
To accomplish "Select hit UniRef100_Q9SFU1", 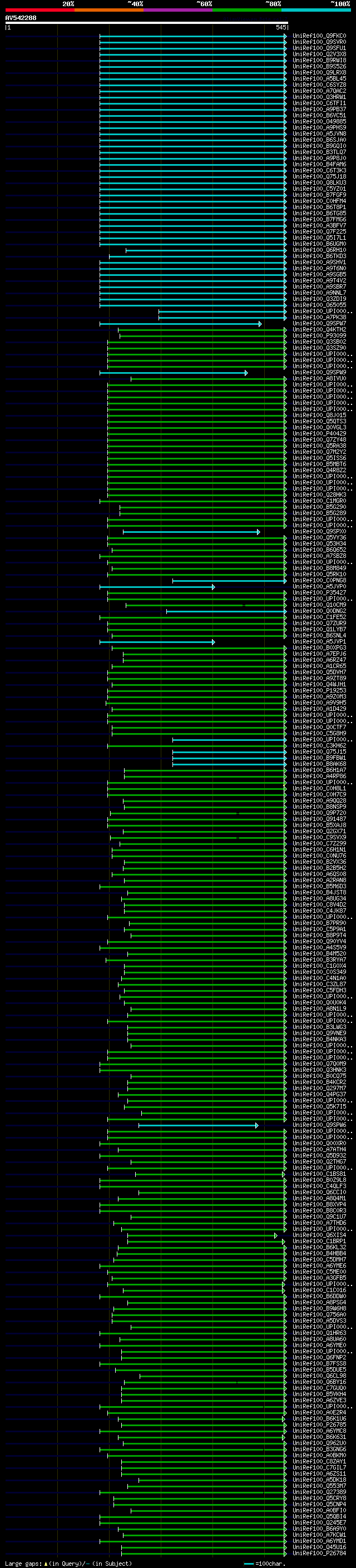I will coord(319,48).
